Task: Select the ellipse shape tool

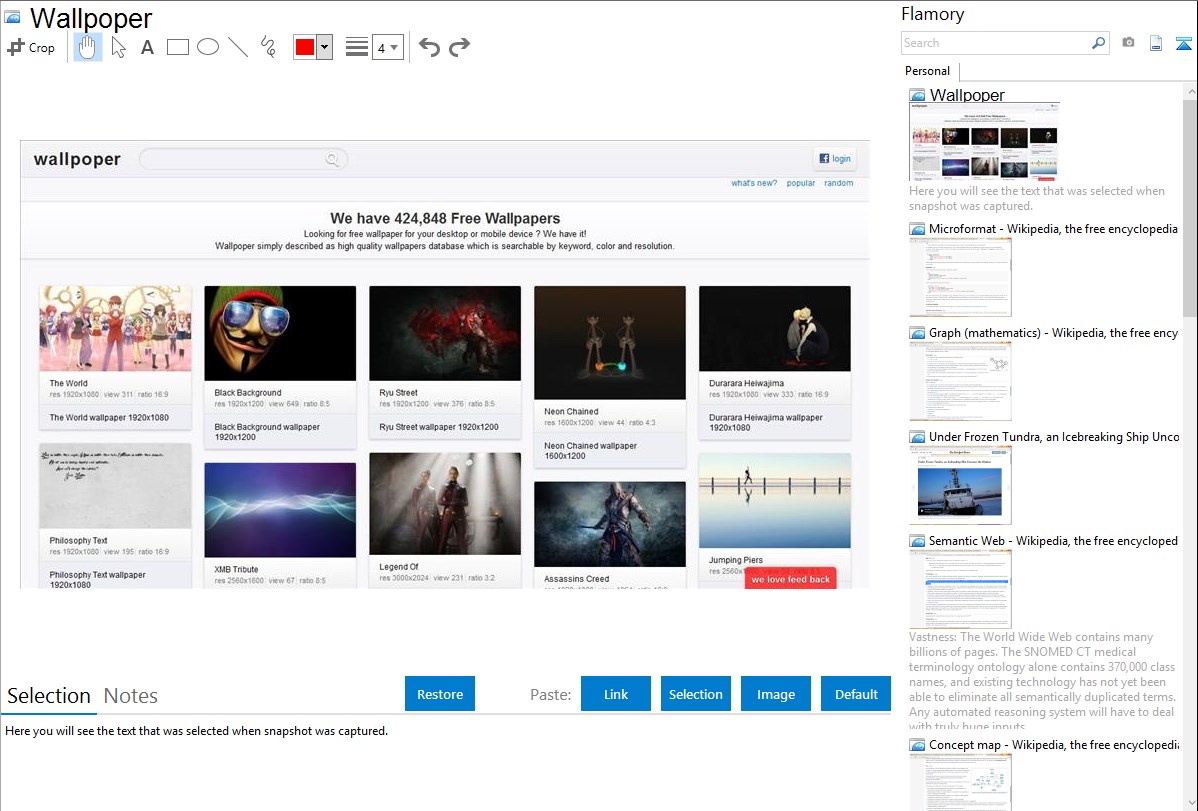Action: (x=208, y=47)
